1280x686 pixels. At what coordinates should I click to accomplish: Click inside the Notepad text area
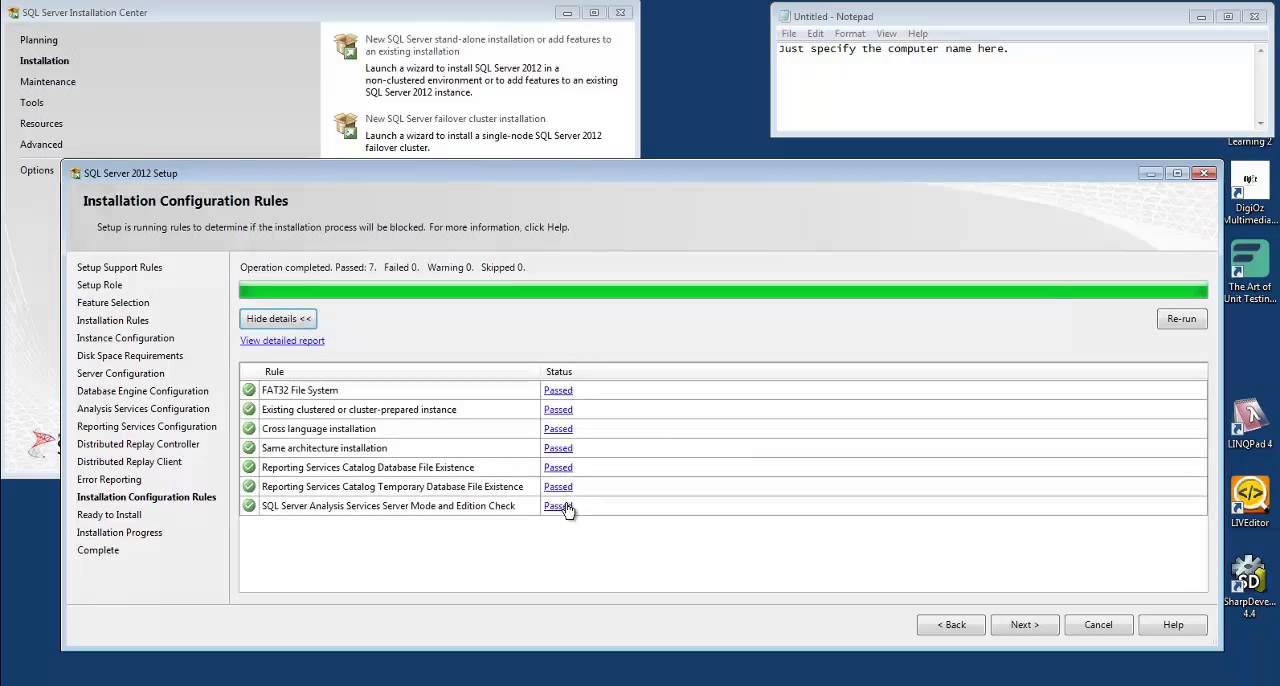pos(1016,86)
